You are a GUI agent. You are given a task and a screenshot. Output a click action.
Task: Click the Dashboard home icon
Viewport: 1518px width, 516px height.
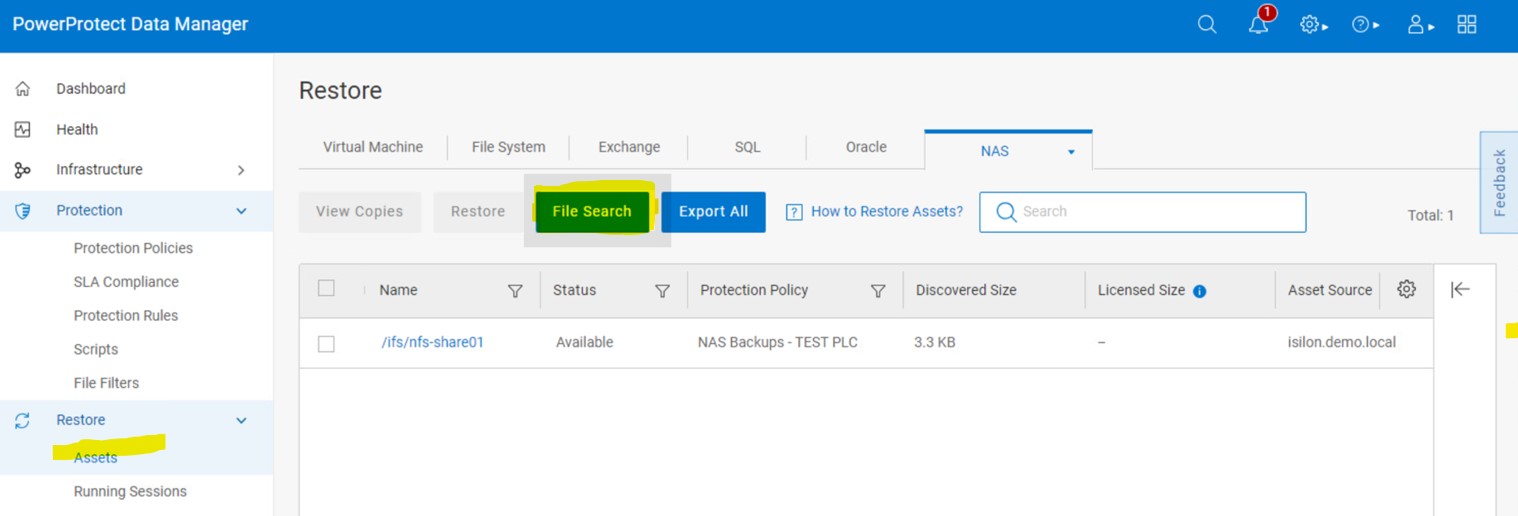pos(23,88)
